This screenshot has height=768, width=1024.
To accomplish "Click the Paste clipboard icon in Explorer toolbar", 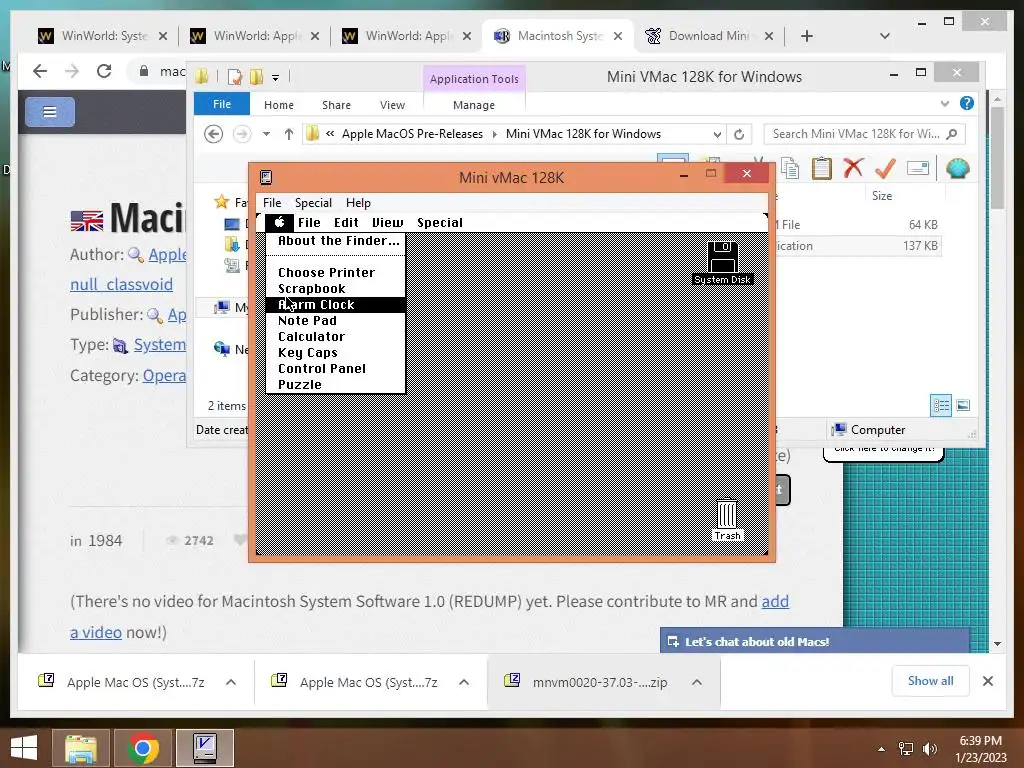I will (822, 168).
